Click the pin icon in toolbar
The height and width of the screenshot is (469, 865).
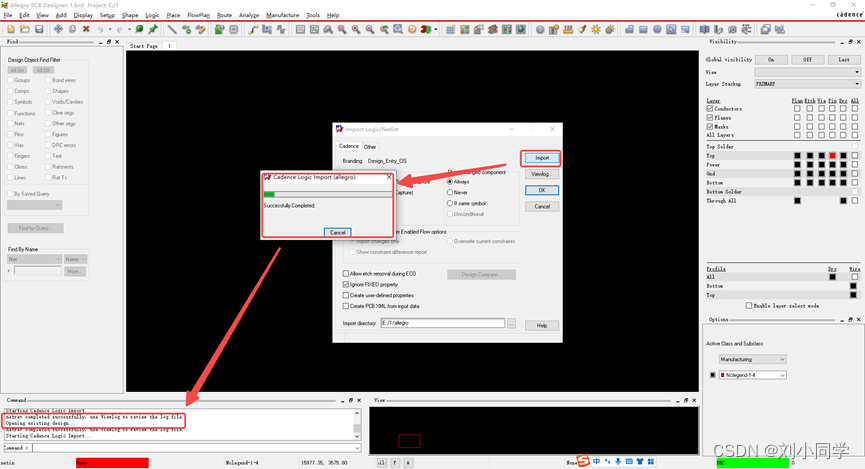pyautogui.click(x=153, y=29)
